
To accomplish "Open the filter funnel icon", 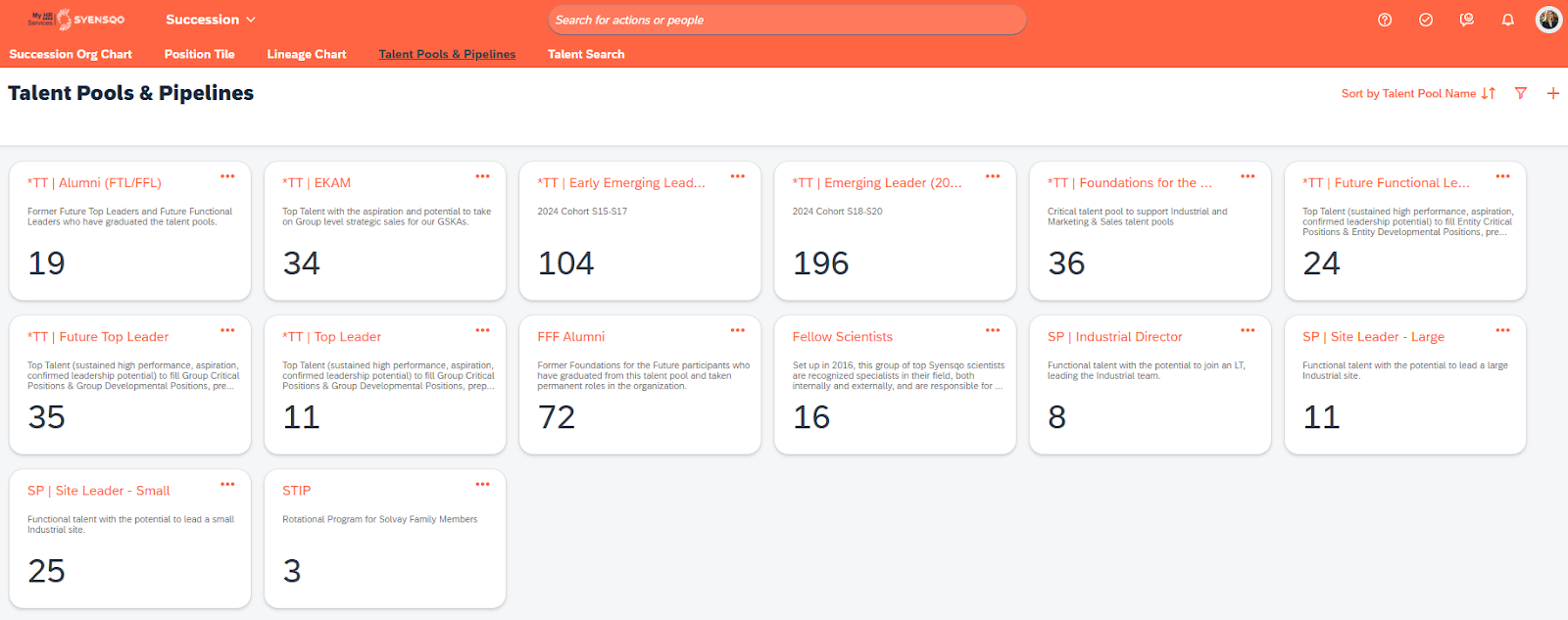I will [x=1521, y=93].
